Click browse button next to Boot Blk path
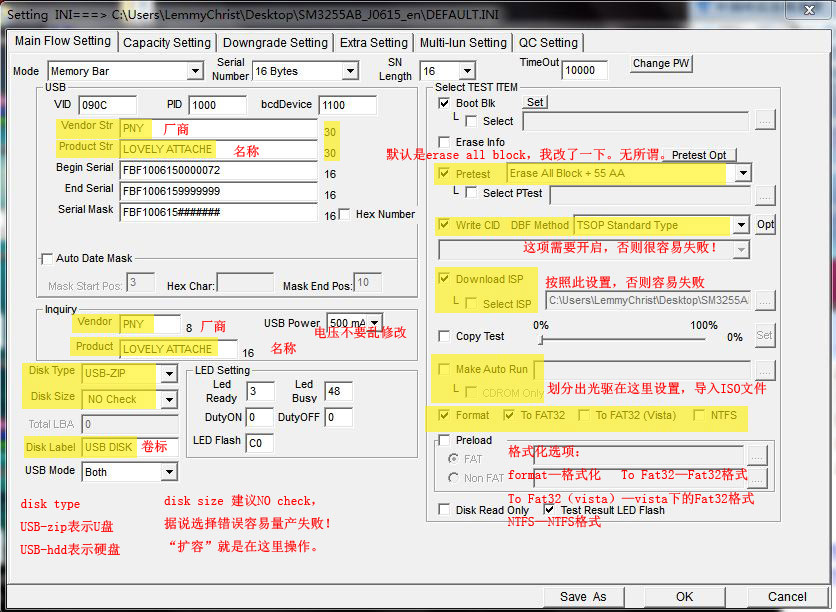This screenshot has width=836, height=612. 765,121
